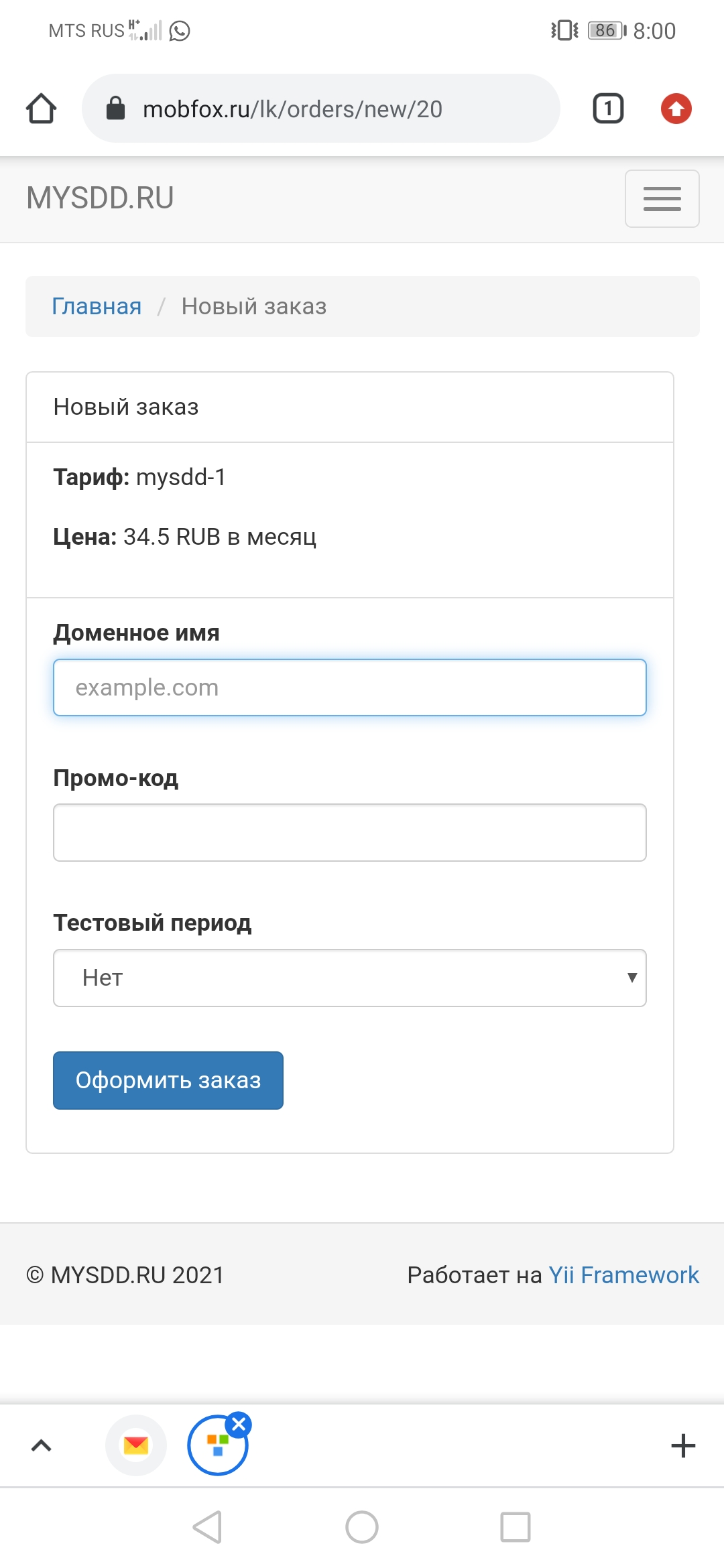Open the colorful squares shortcut icon
Screen dimensions: 724x1568
(x=217, y=1446)
